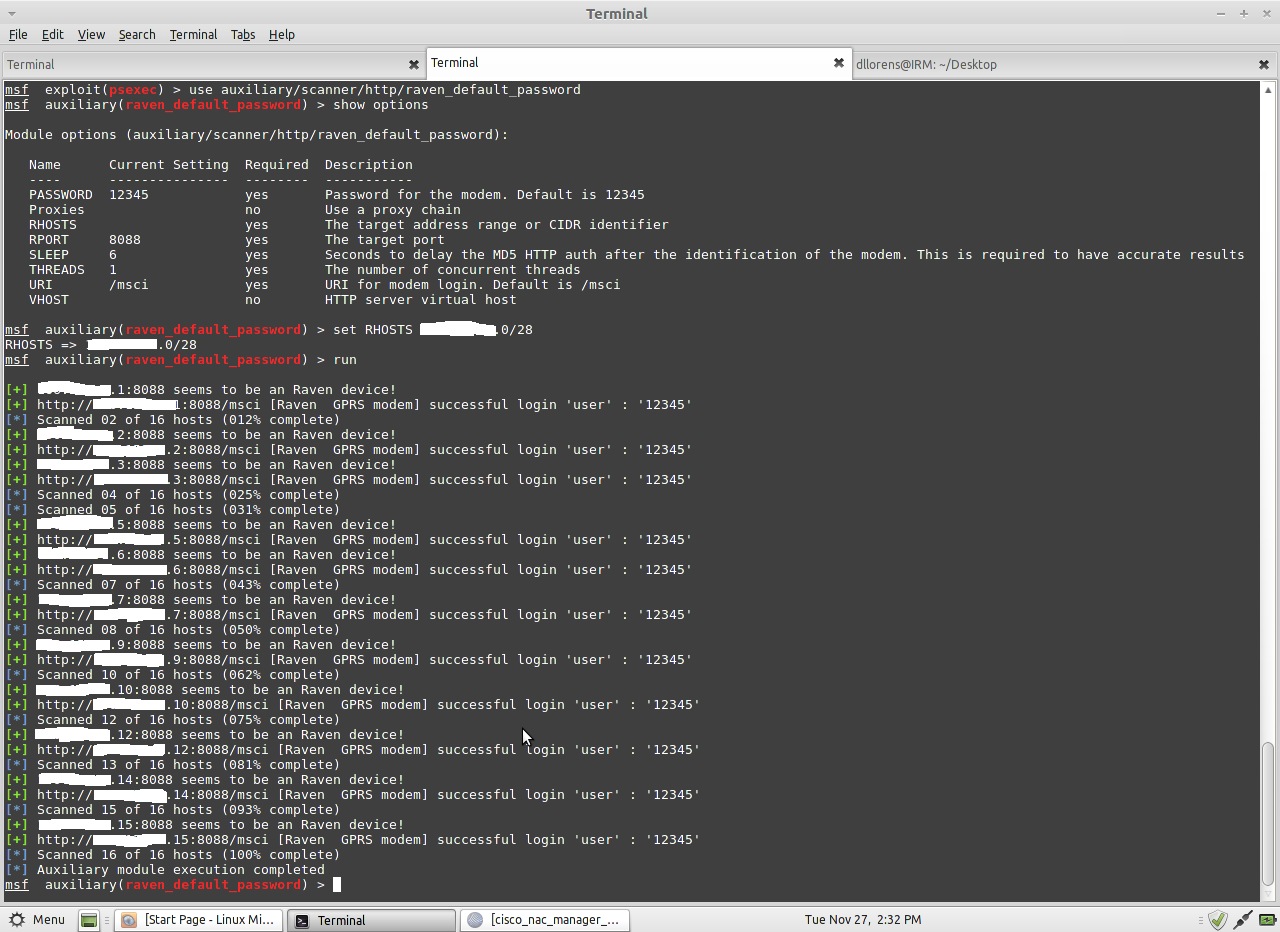Viewport: 1280px width, 932px height.
Task: Select the Terminal taskbar button
Action: (x=371, y=920)
